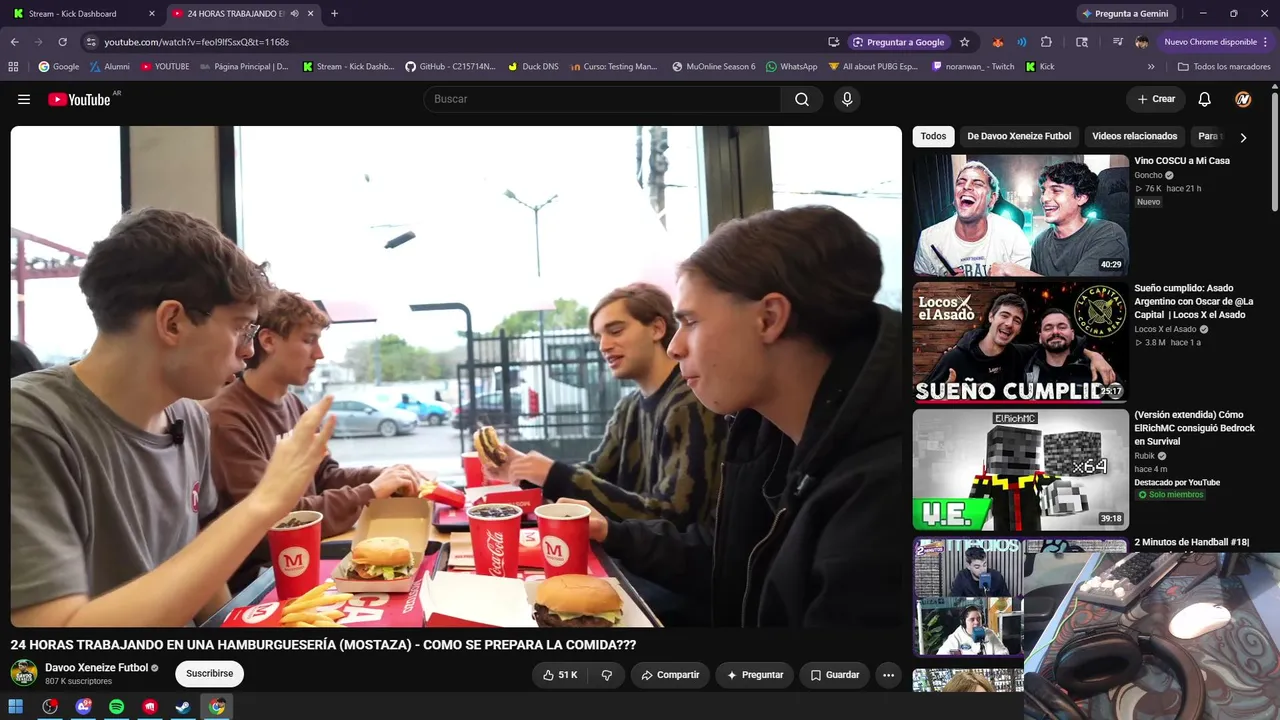Open a new browser tab
Screen dimensions: 1280x720
(x=334, y=14)
